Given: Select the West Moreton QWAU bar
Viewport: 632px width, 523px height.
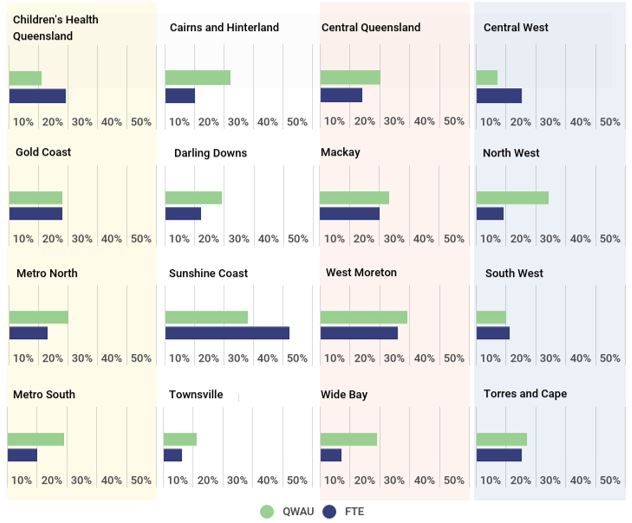Looking at the screenshot, I should pos(363,317).
